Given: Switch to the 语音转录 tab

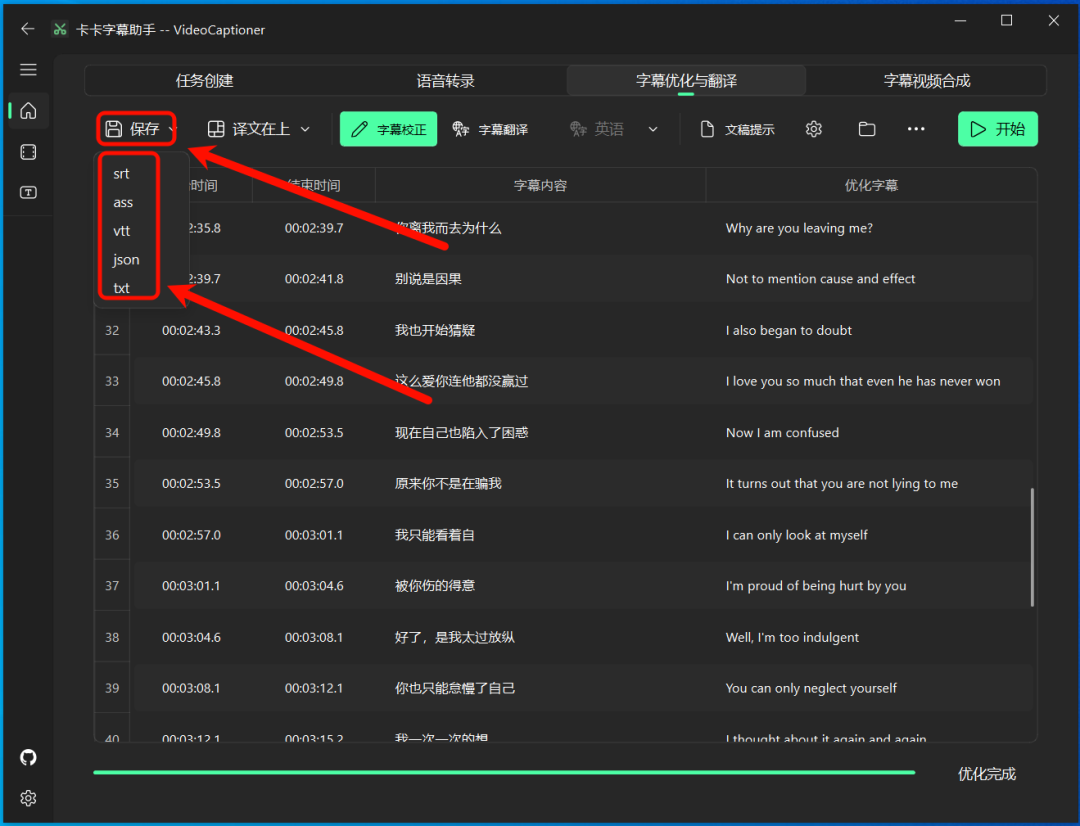Looking at the screenshot, I should click(446, 81).
